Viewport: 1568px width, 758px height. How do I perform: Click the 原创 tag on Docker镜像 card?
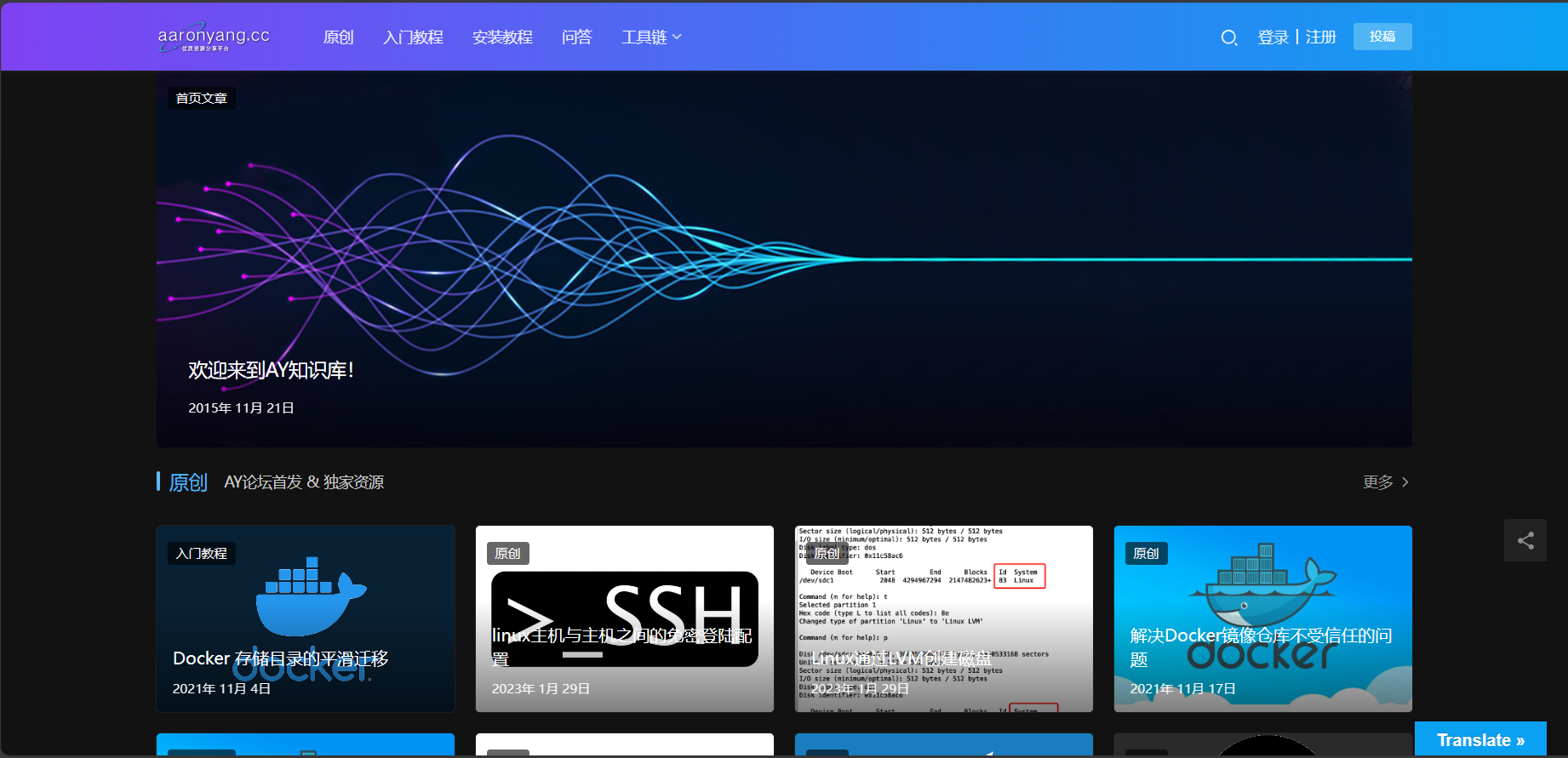[1147, 554]
